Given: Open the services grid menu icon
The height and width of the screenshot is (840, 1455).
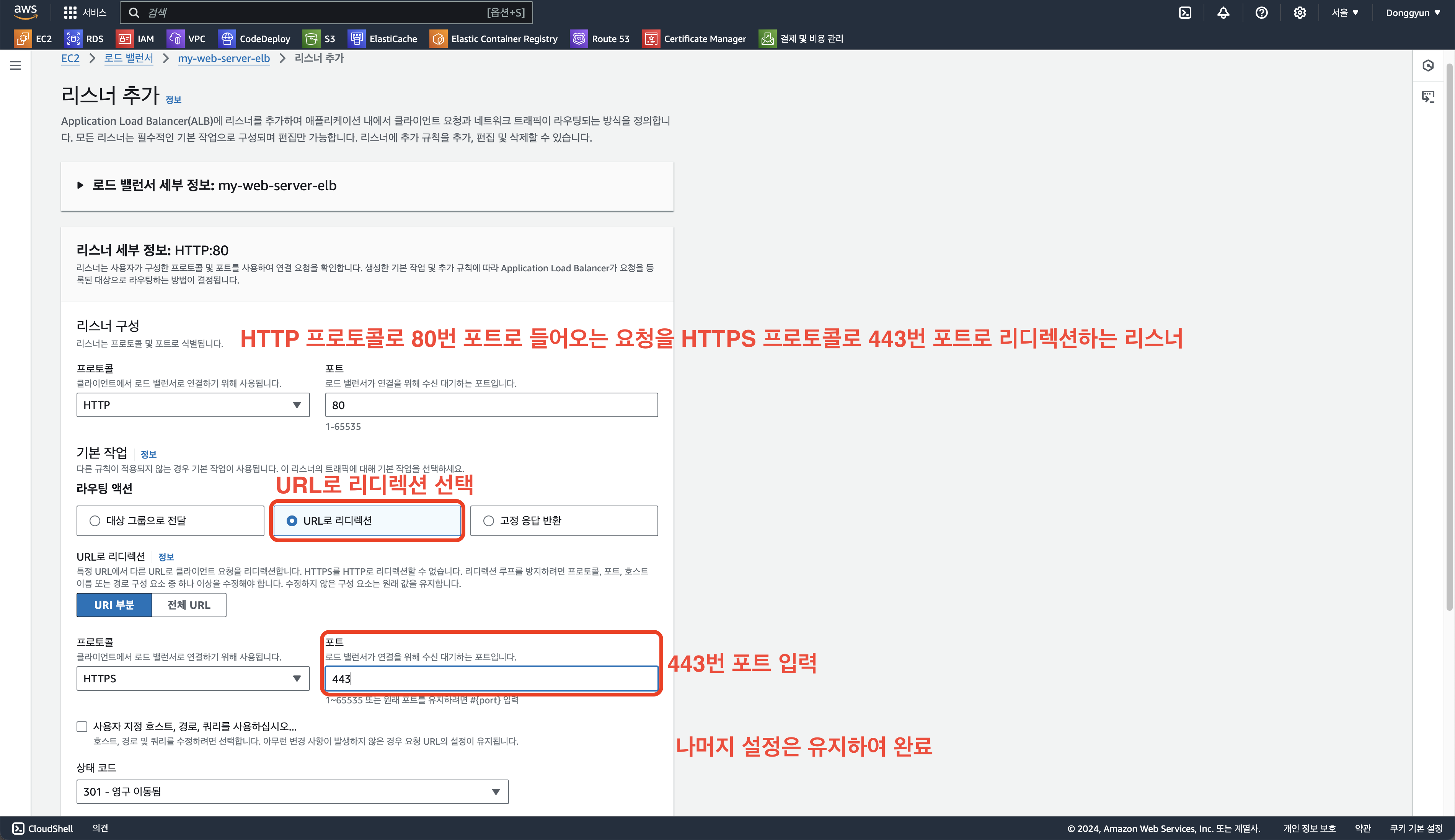Looking at the screenshot, I should coord(70,13).
